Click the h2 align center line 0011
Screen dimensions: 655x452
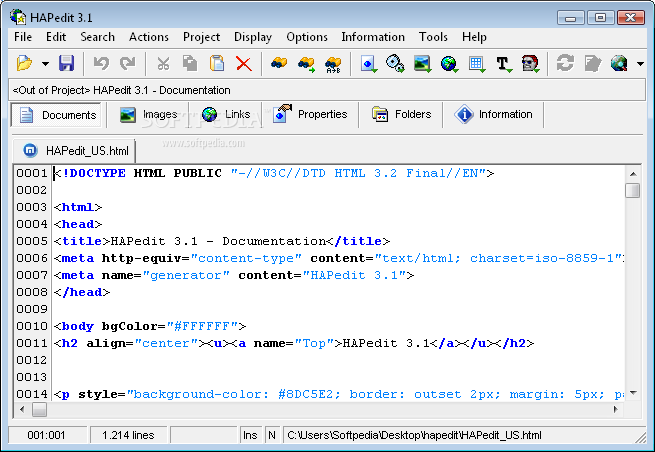point(294,343)
